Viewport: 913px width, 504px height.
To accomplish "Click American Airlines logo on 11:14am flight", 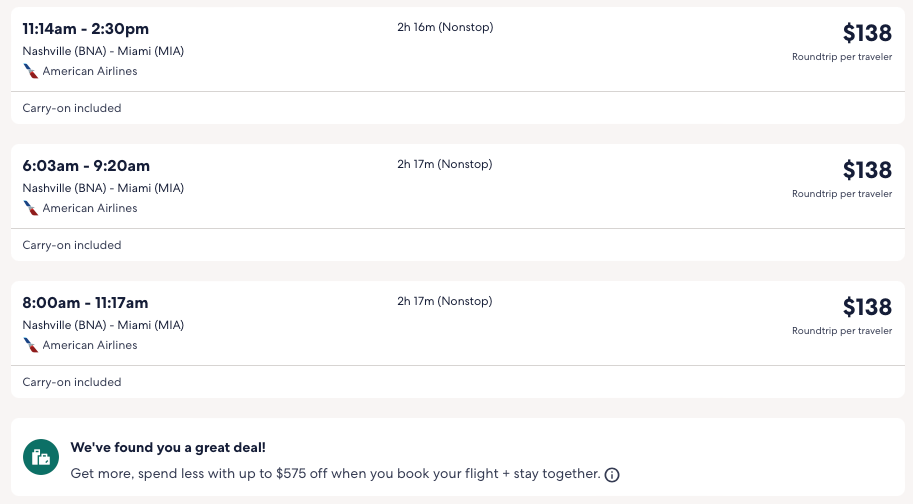I will tap(31, 72).
